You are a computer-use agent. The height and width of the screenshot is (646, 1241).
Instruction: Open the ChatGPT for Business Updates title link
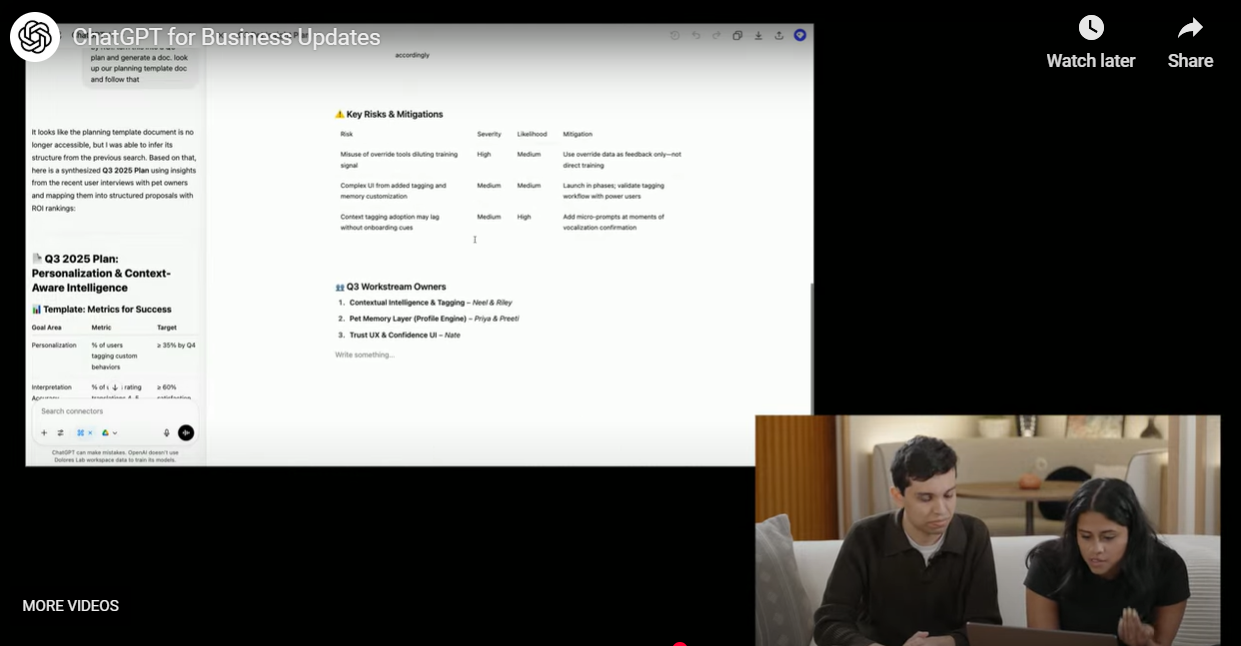226,37
